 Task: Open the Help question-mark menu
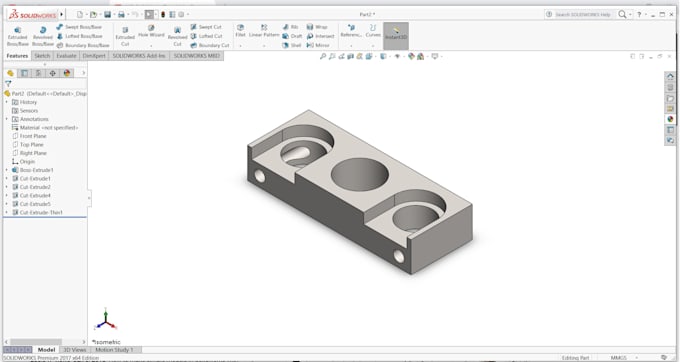pos(639,14)
